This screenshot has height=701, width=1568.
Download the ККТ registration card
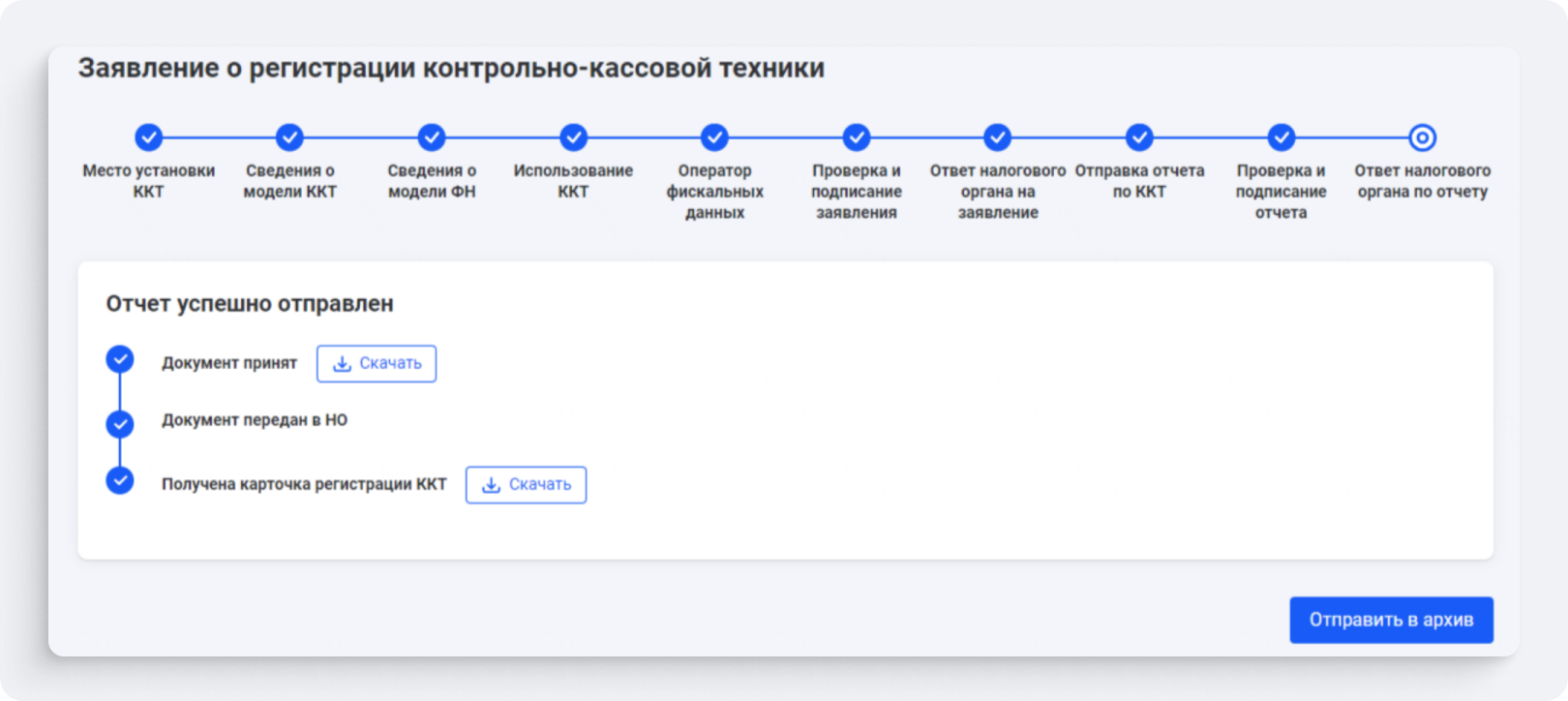[526, 485]
